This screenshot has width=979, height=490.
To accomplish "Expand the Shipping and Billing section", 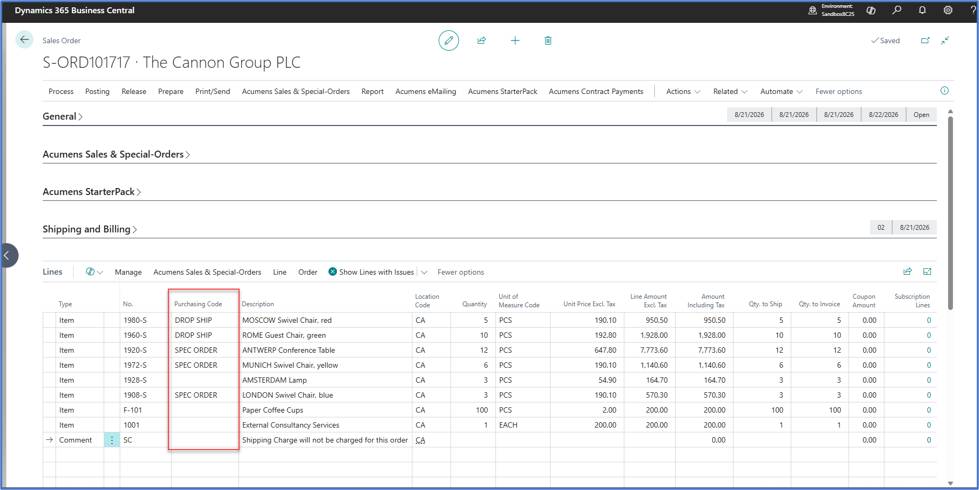I will (90, 229).
